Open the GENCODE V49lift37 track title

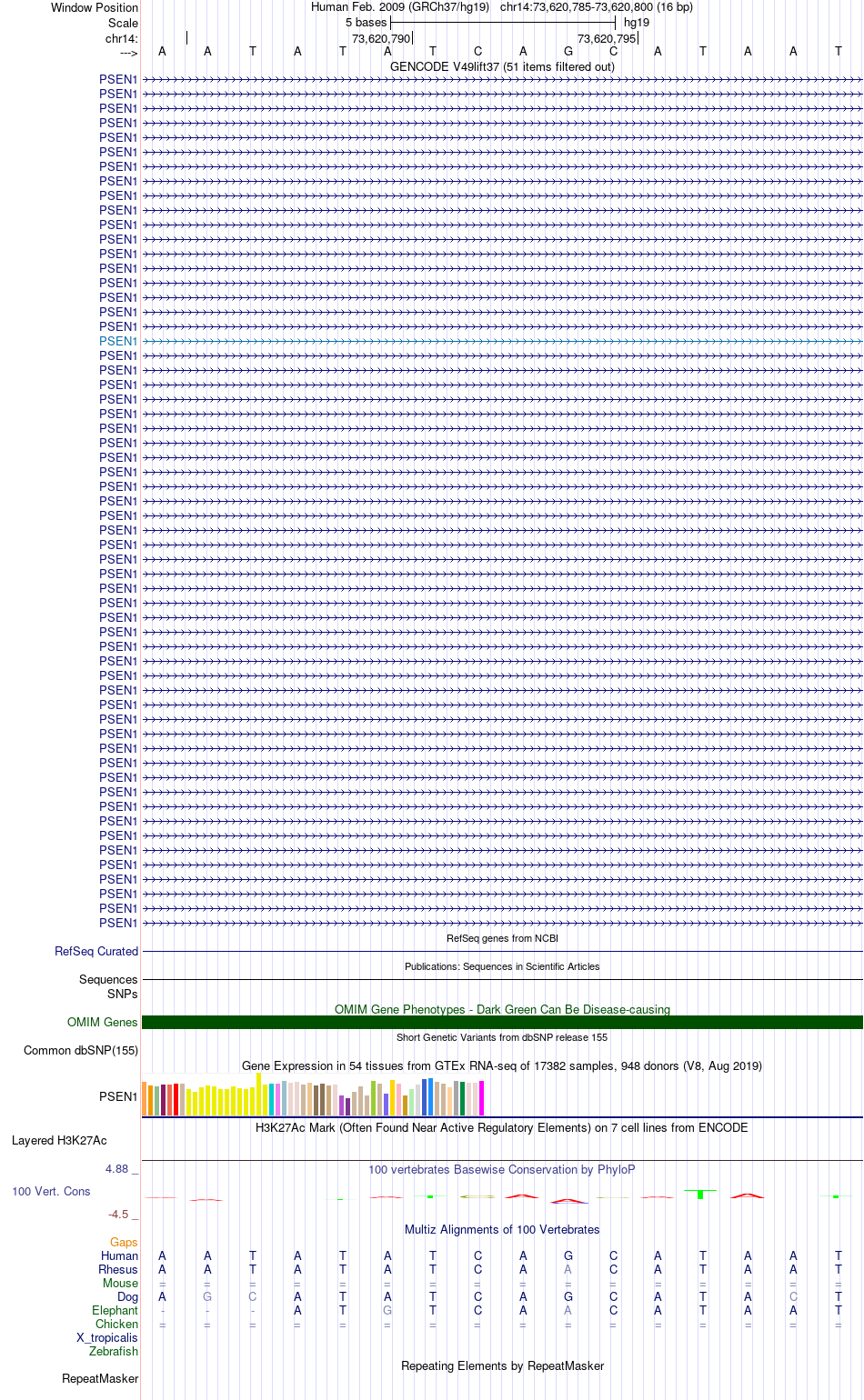point(502,66)
